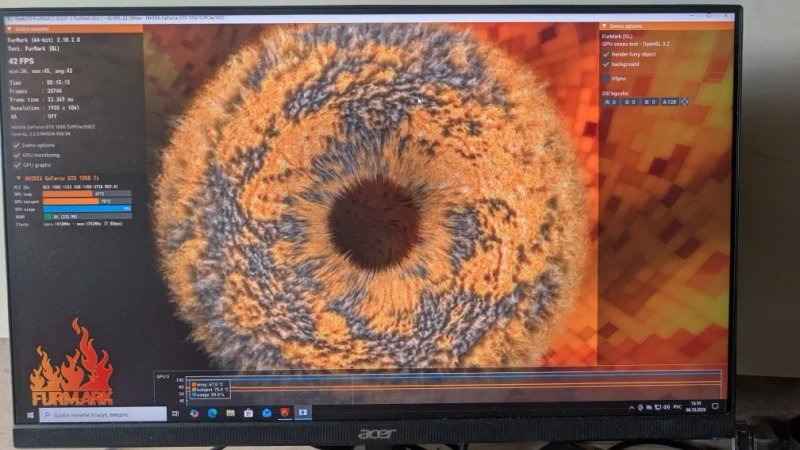Open File Explorer from the taskbar
The height and width of the screenshot is (450, 800).
(x=231, y=413)
